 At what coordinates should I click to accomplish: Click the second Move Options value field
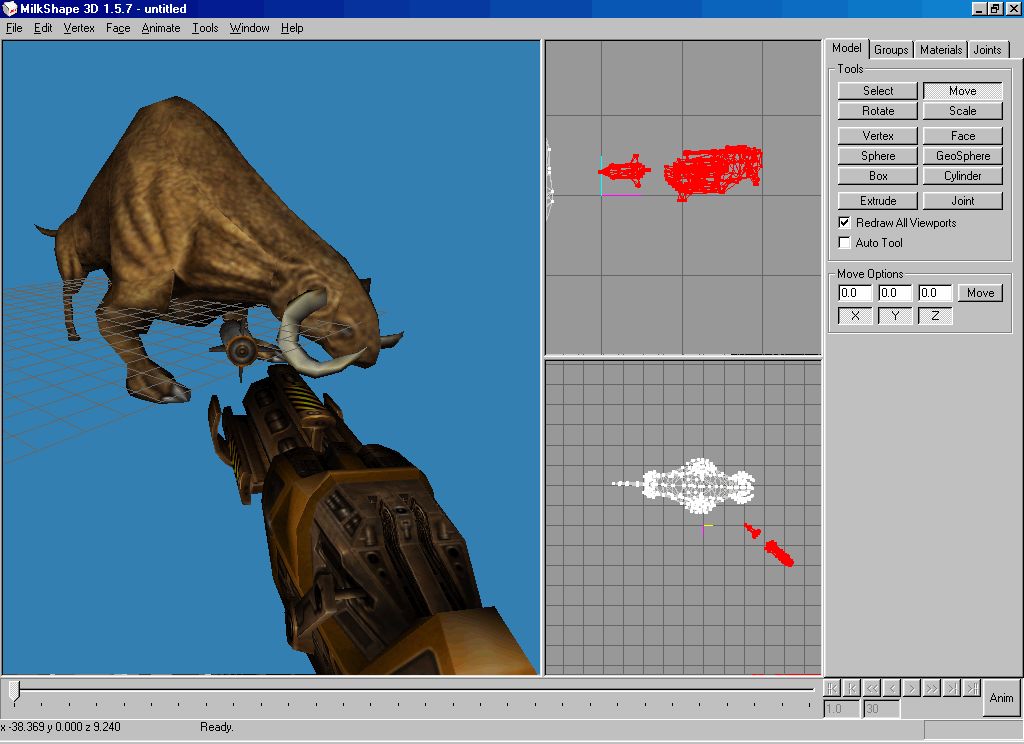[x=895, y=293]
